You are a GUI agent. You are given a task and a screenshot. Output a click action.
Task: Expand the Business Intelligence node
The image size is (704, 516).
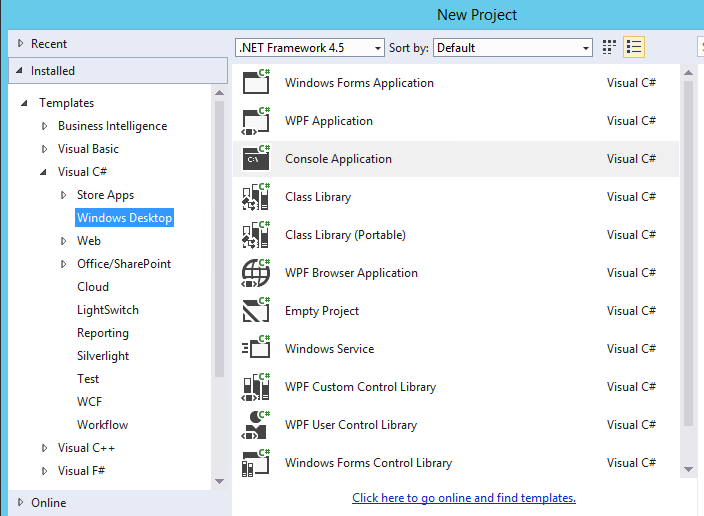44,126
